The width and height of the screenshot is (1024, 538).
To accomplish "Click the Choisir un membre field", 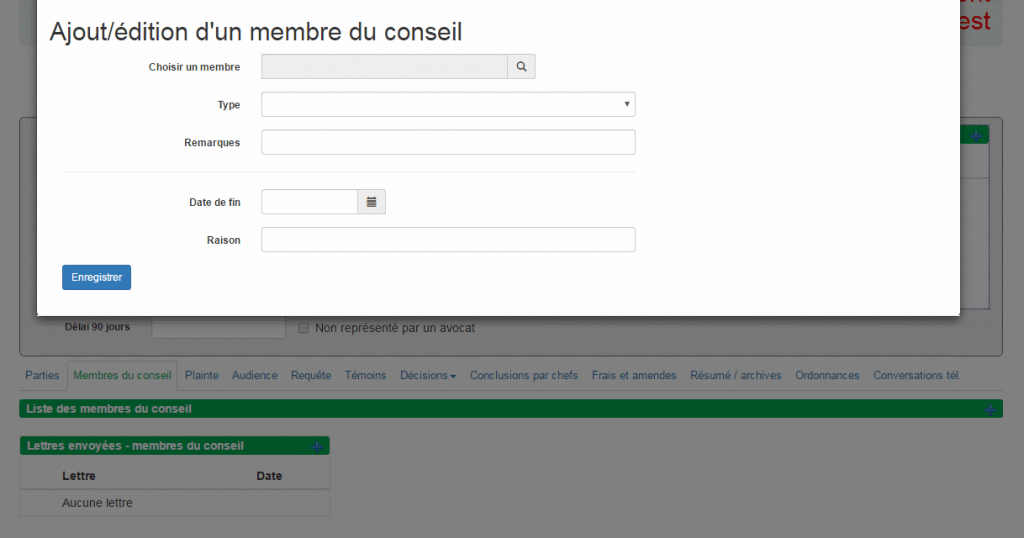I will pyautogui.click(x=384, y=67).
